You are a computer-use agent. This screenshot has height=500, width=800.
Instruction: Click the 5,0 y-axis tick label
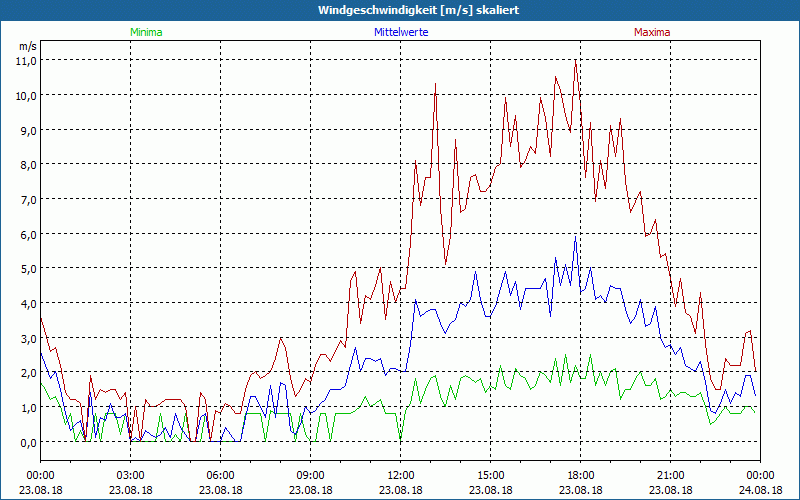tap(24, 268)
